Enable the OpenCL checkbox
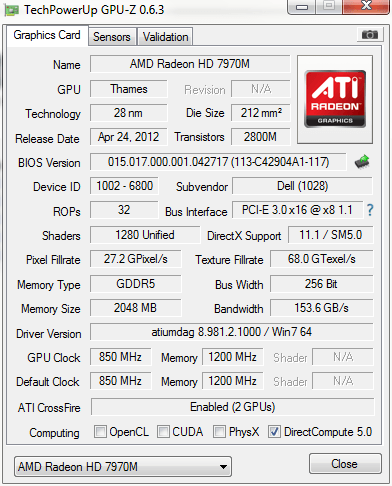The width and height of the screenshot is (392, 486). pos(100,431)
